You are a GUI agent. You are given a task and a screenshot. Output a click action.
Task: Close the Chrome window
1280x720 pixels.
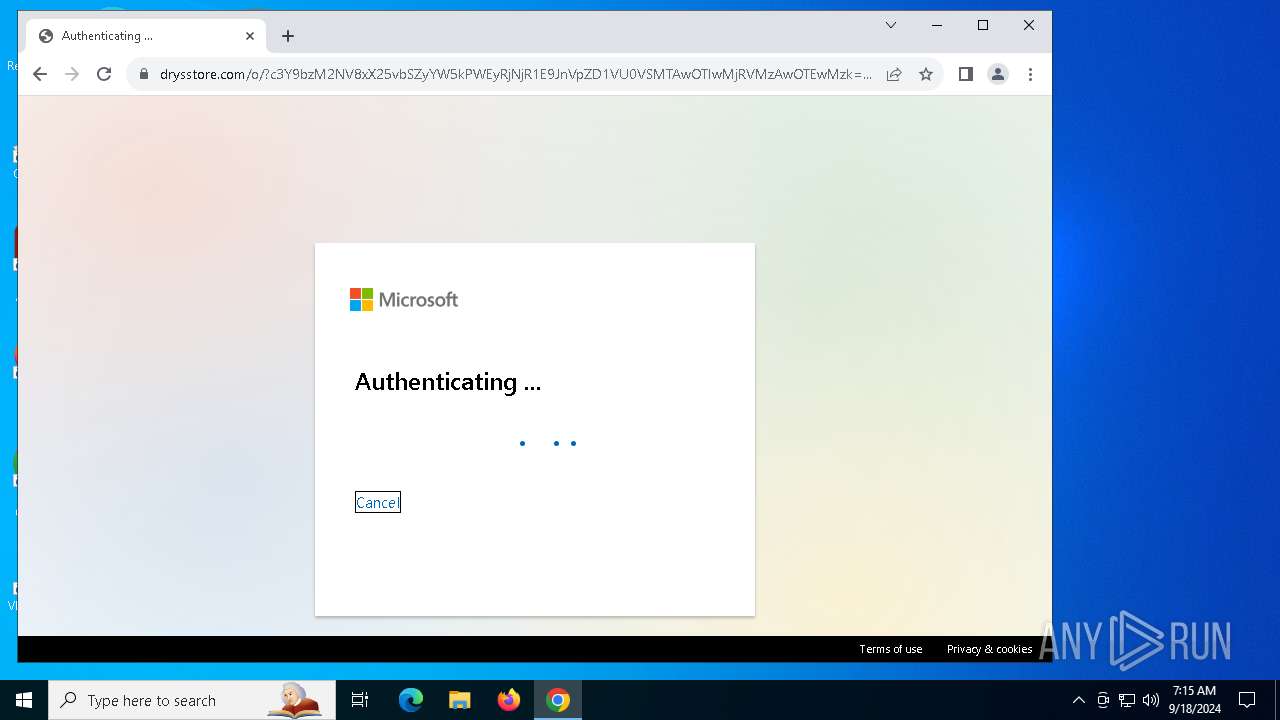click(x=1029, y=25)
